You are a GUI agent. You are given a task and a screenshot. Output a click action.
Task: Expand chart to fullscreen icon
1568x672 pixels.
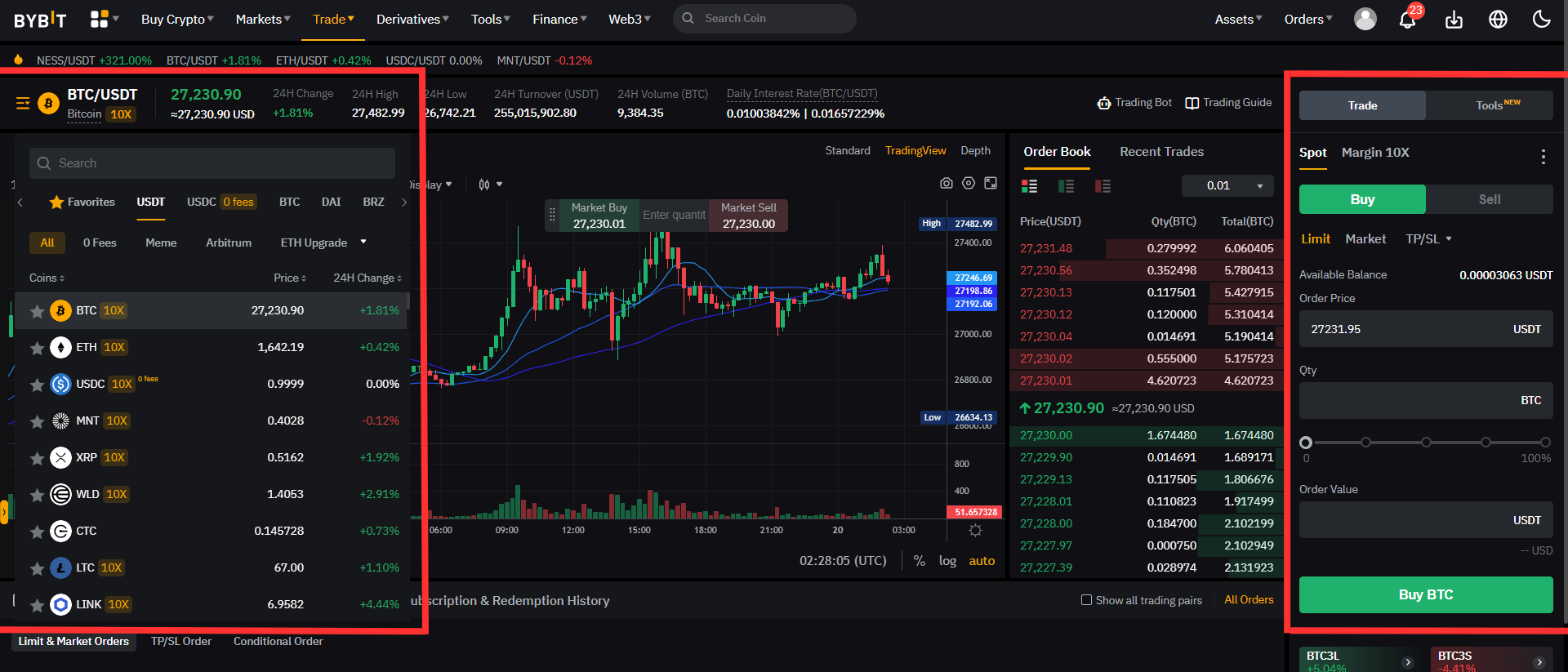tap(991, 183)
